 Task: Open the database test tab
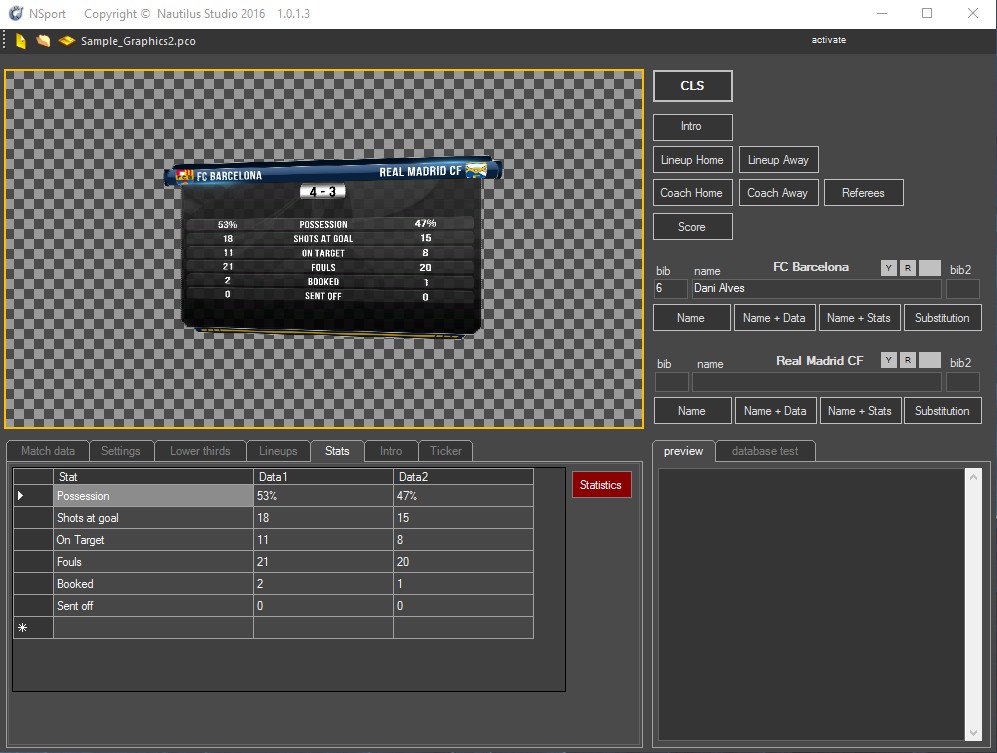click(x=765, y=451)
